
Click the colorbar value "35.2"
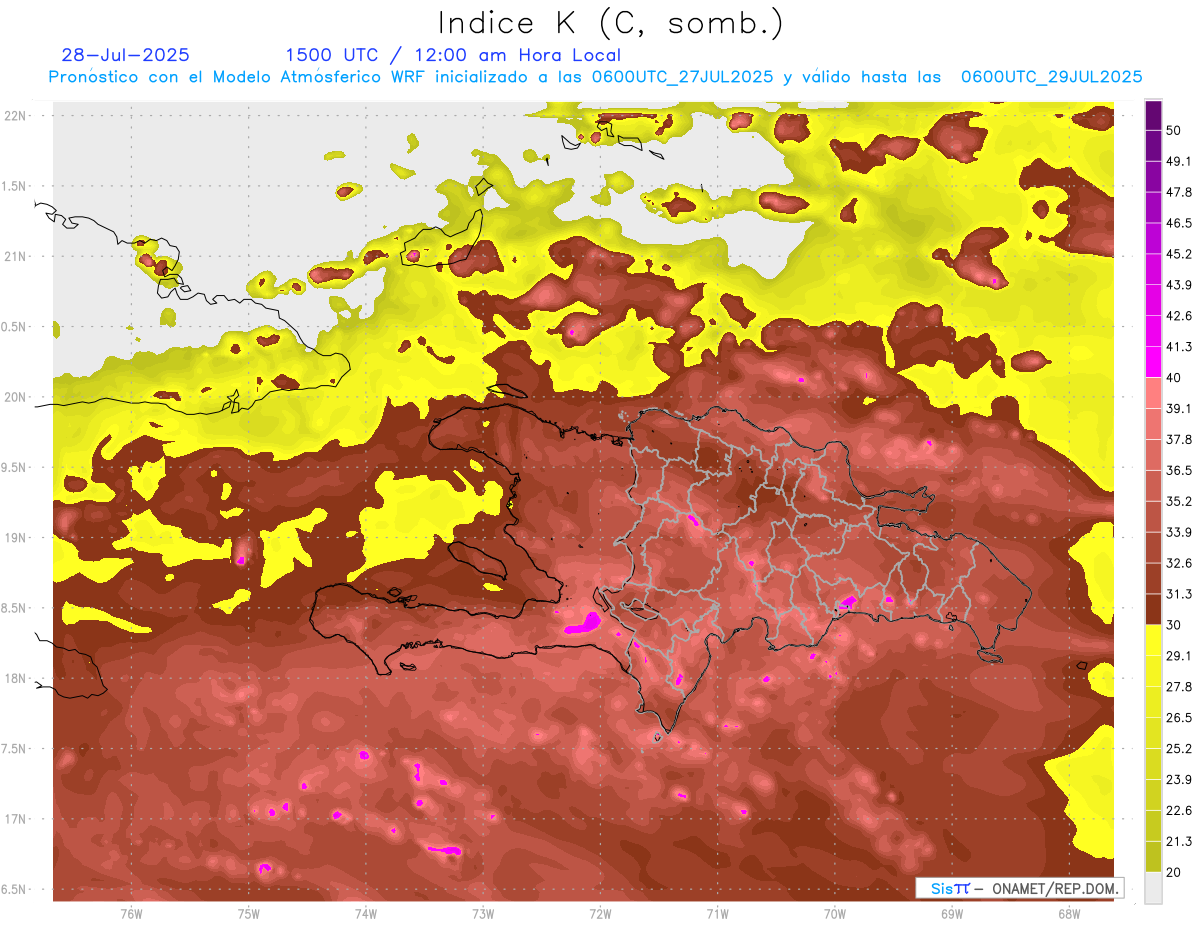point(1179,501)
